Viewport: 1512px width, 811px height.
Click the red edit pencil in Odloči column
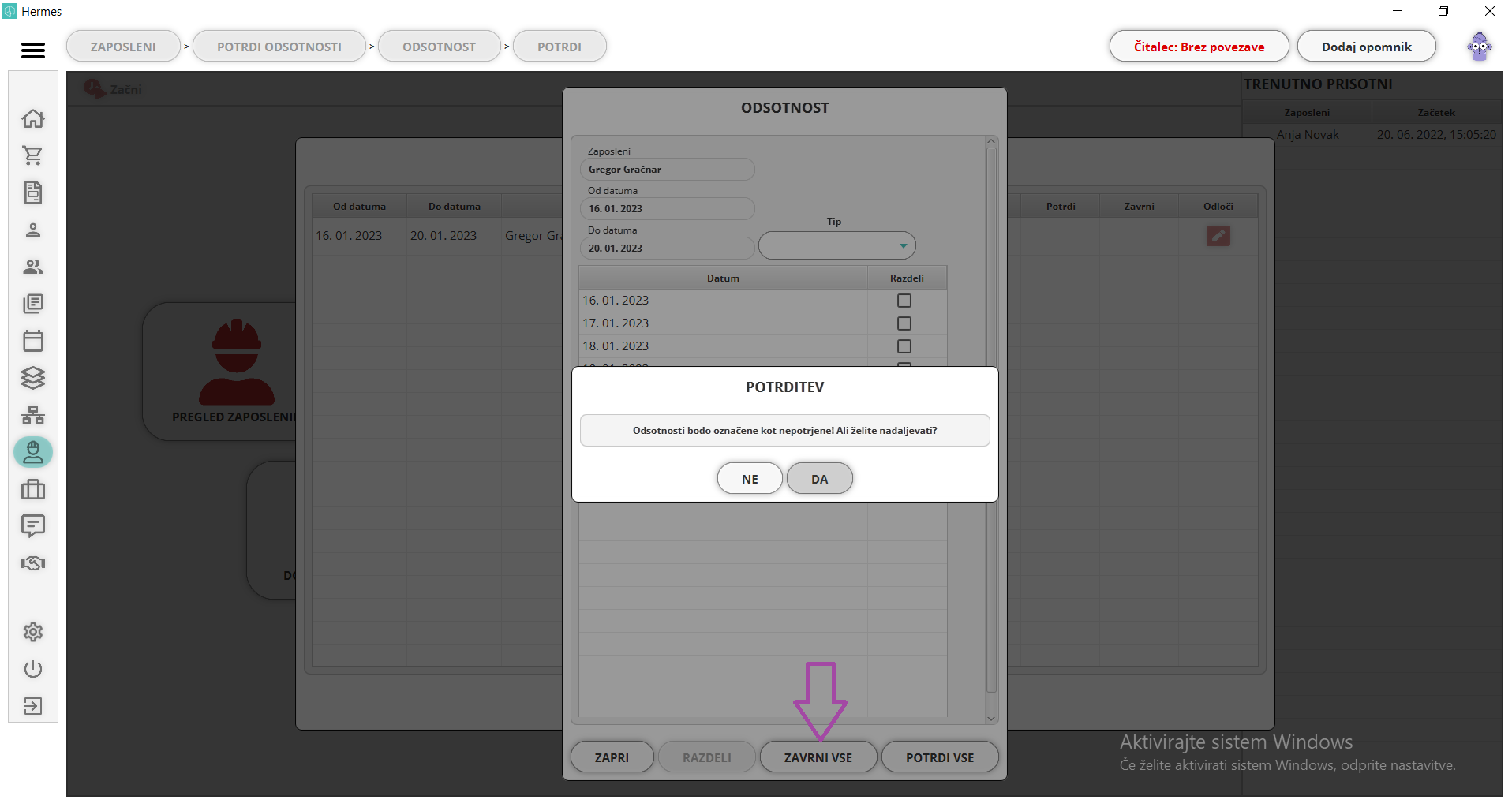[x=1218, y=236]
